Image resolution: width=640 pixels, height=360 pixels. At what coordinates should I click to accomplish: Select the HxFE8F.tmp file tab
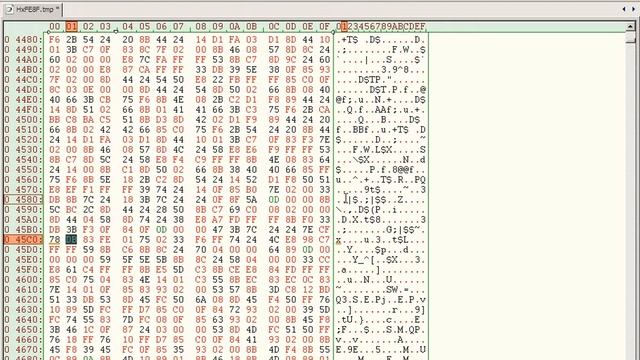pos(33,9)
